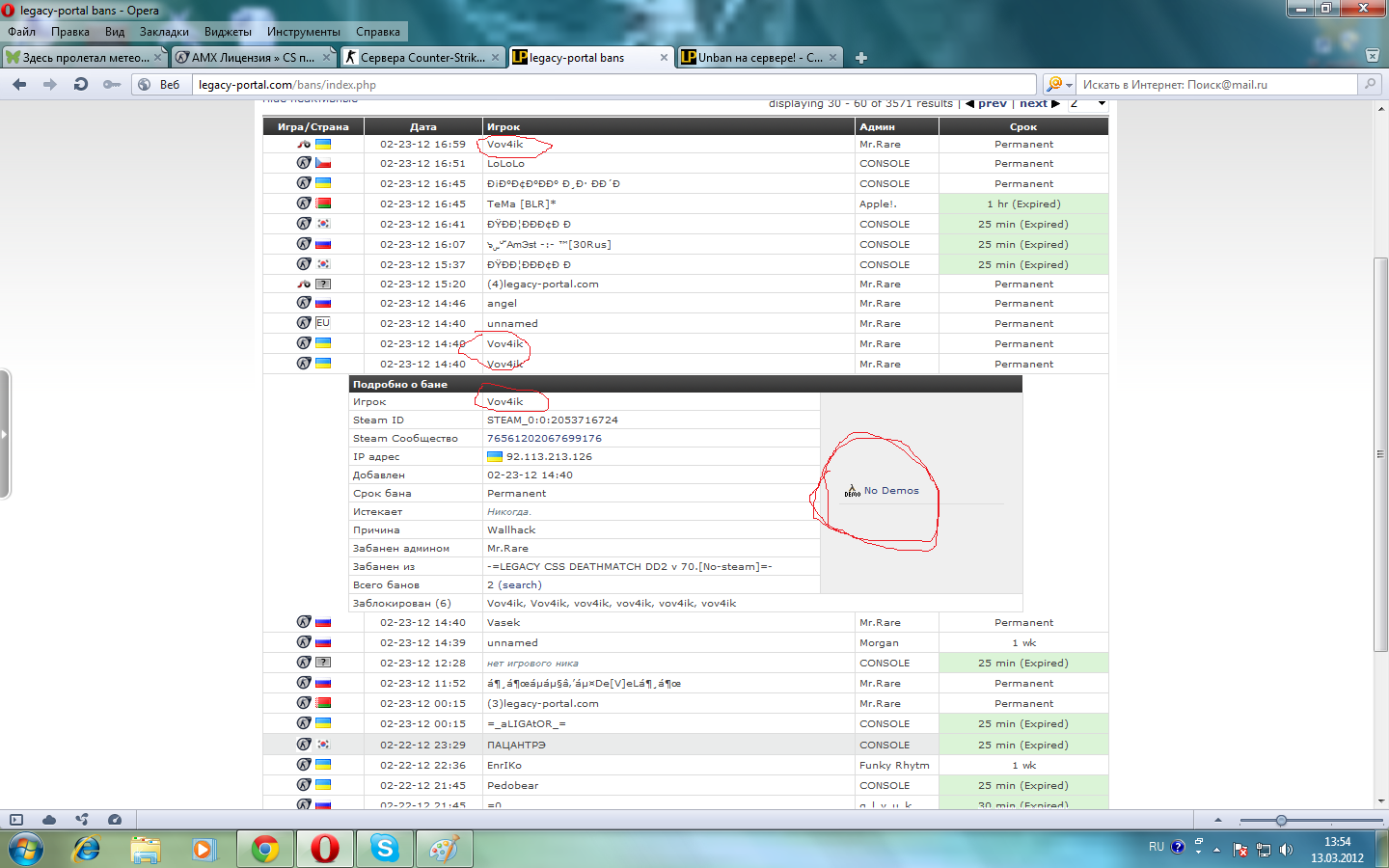Screen dimensions: 1389x868
Task: Click the RU language indicator in the taskbar
Action: tap(1157, 847)
